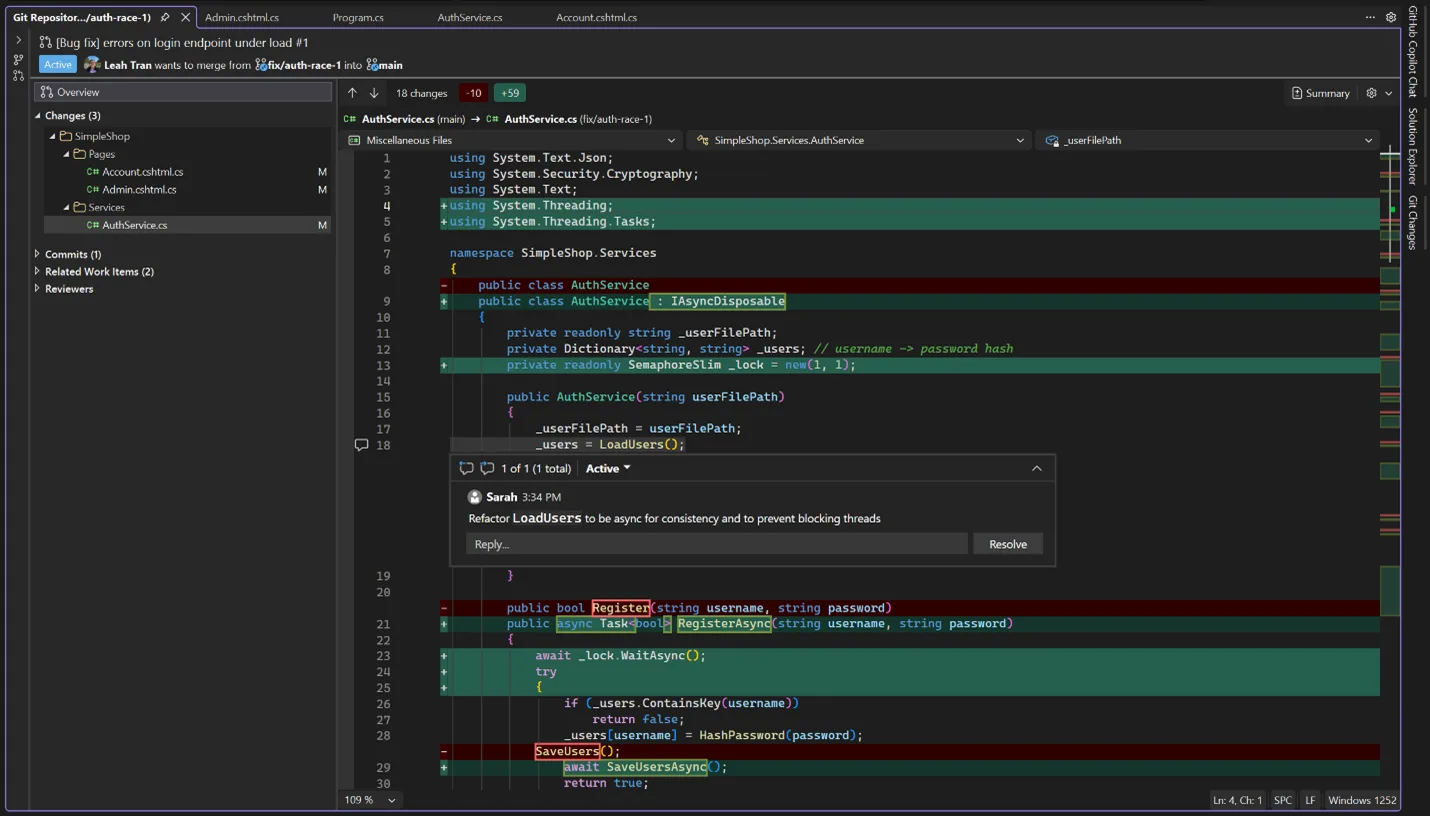Open diff settings gear next to Summary
1430x816 pixels.
[x=1372, y=93]
